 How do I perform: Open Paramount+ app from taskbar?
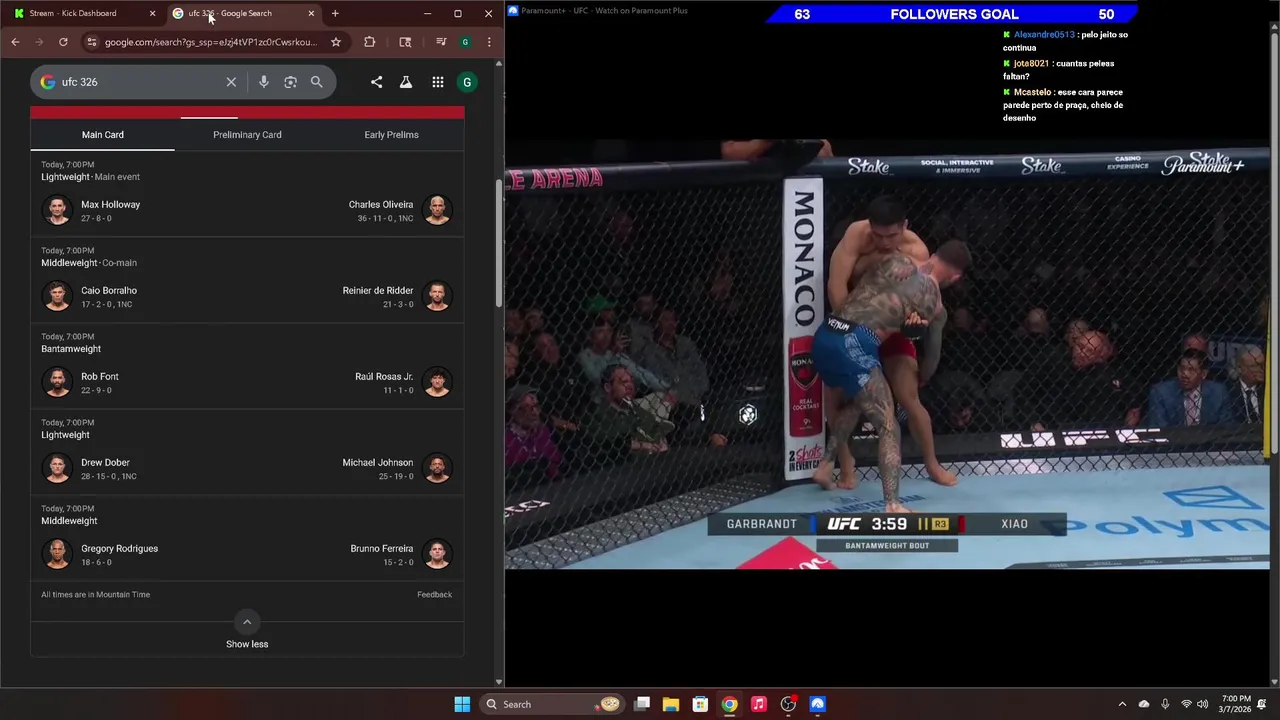pos(817,704)
